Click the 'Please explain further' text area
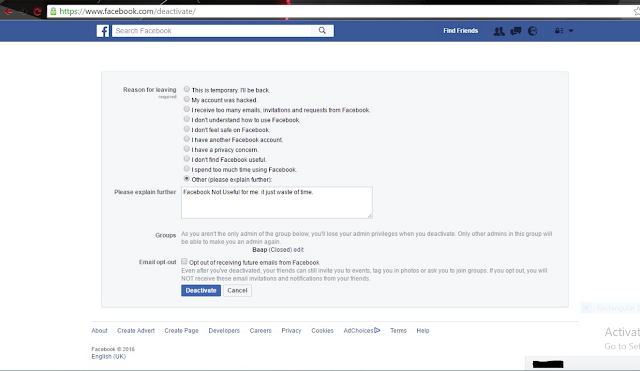The height and width of the screenshot is (371, 640). (277, 202)
